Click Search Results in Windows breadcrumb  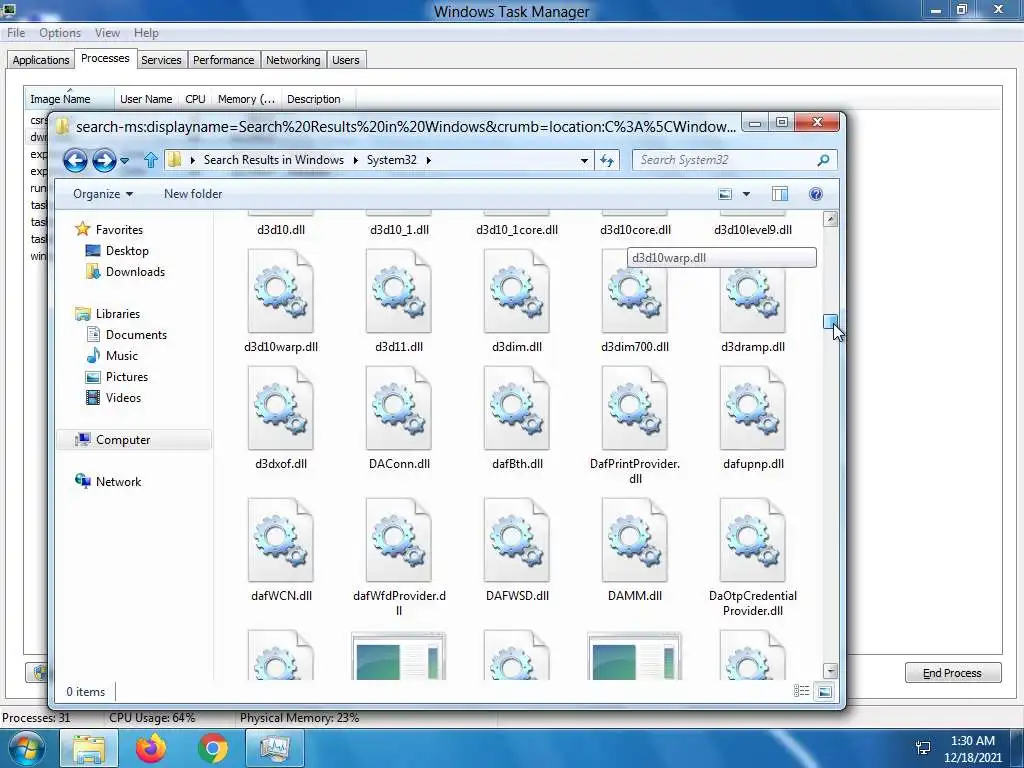coord(274,160)
